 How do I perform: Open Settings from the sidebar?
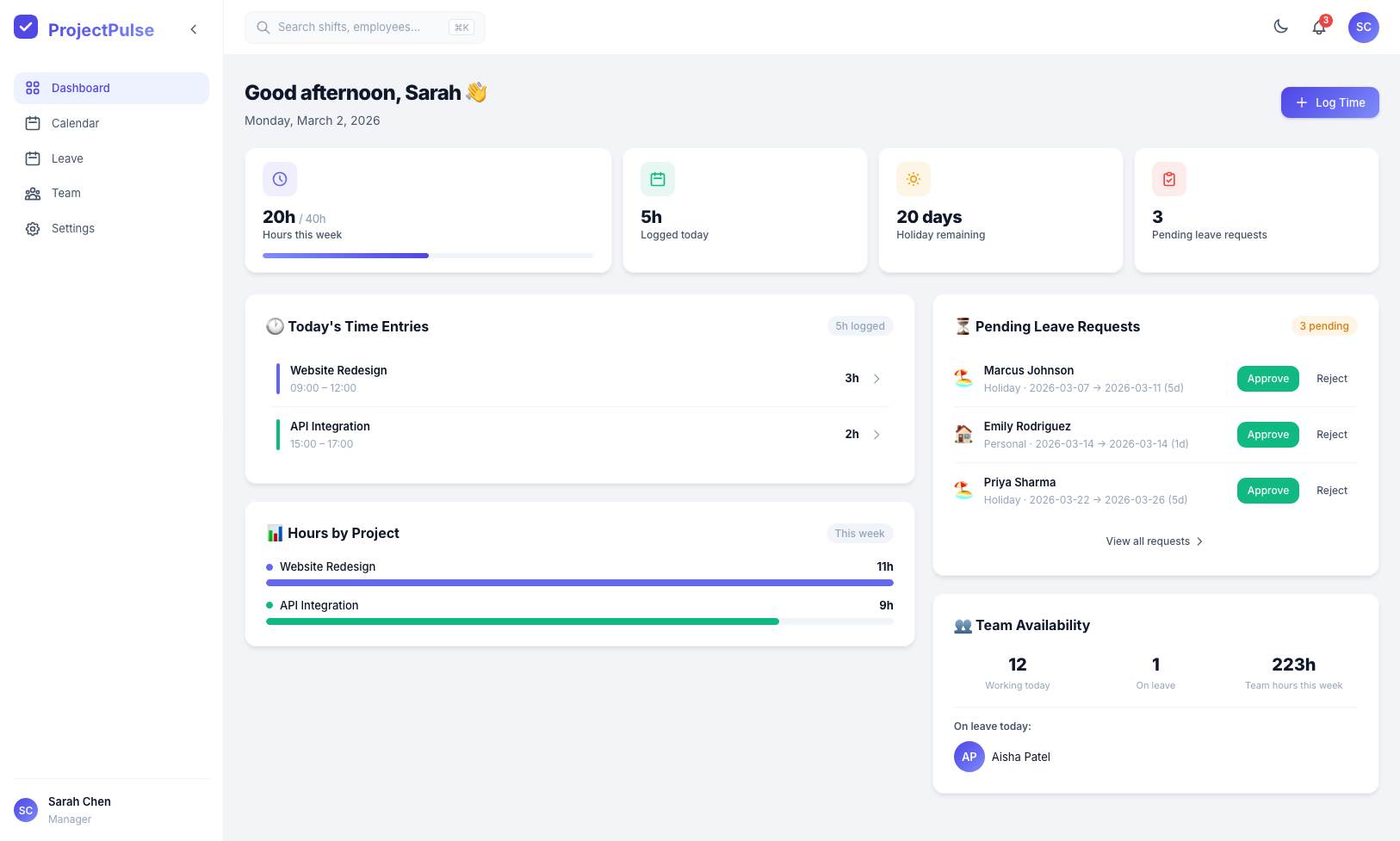tap(72, 229)
